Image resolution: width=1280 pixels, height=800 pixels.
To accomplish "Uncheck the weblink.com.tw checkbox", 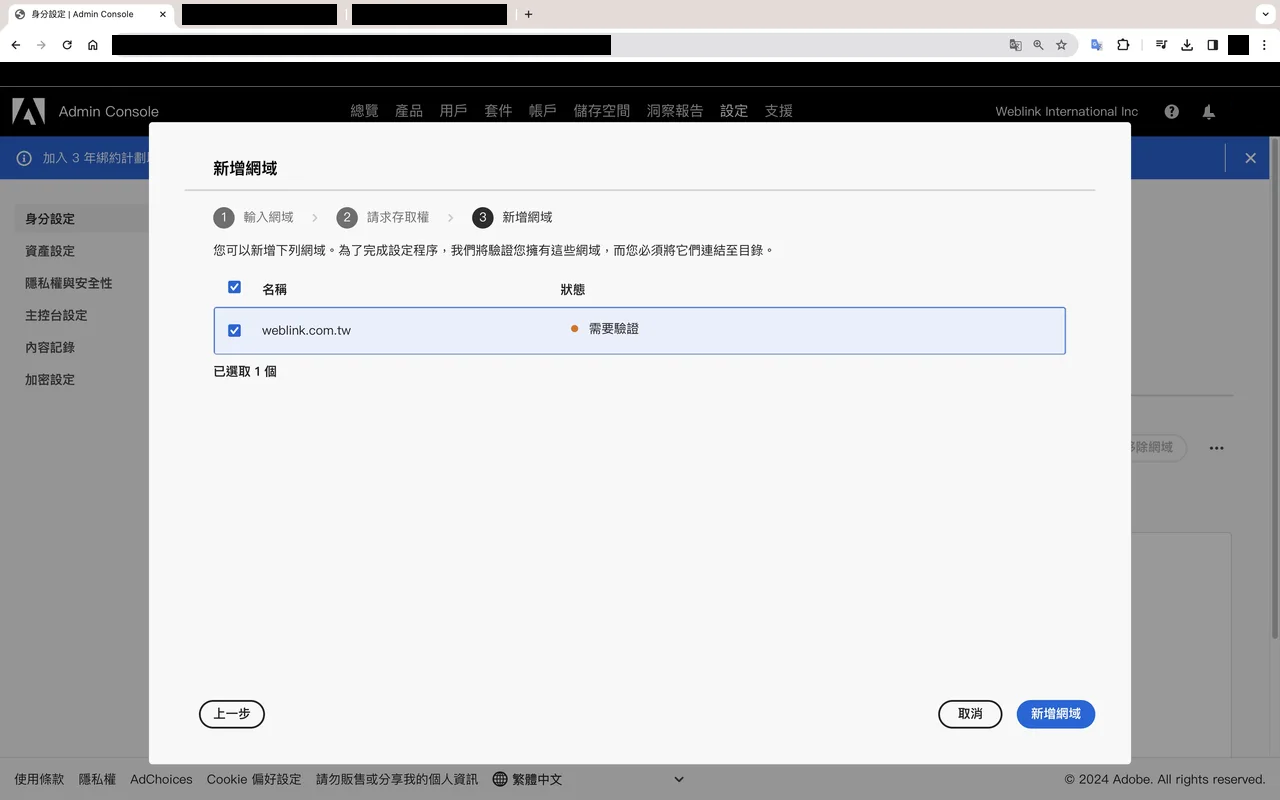I will tap(234, 330).
